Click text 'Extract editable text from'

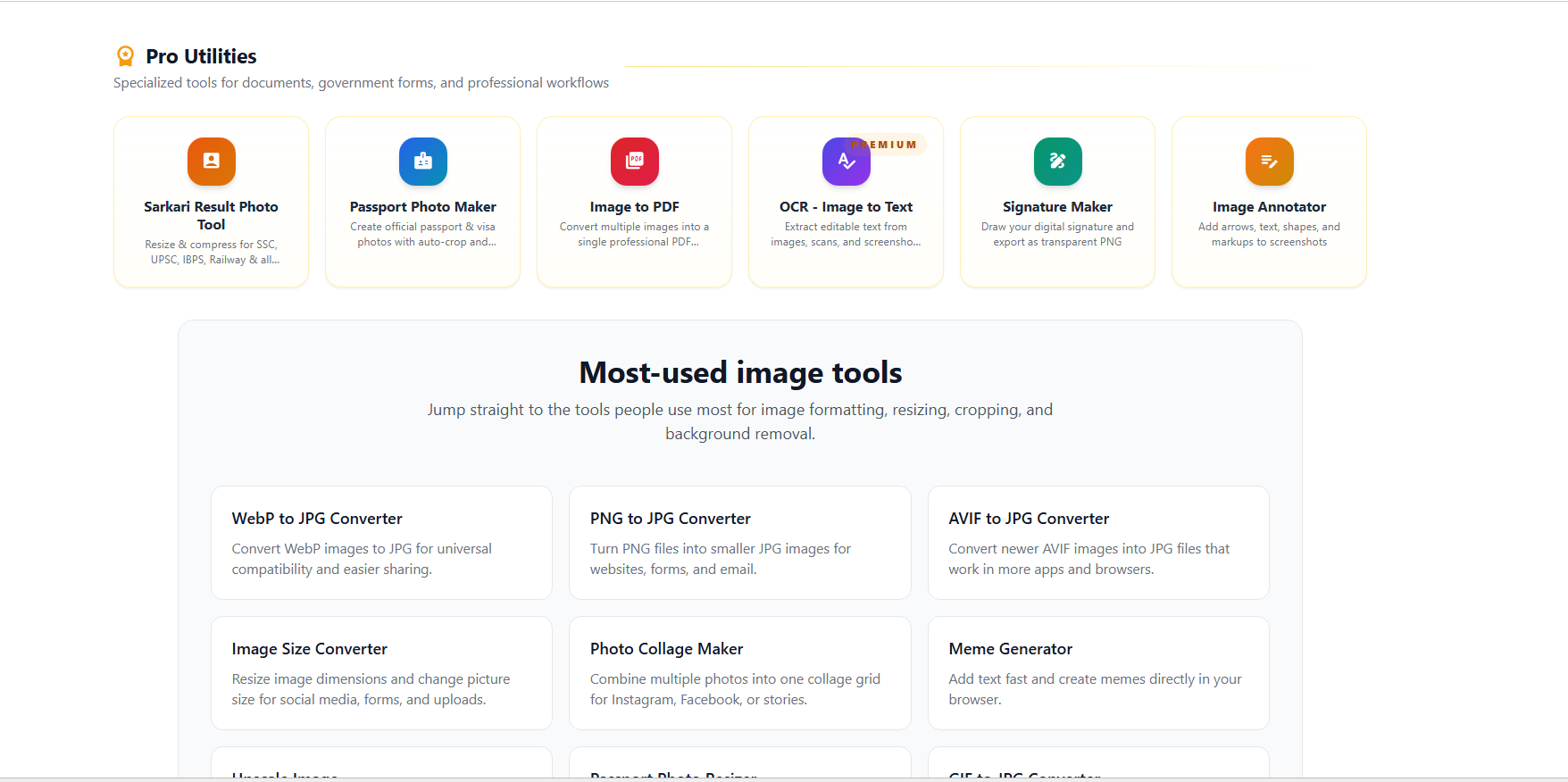847,227
